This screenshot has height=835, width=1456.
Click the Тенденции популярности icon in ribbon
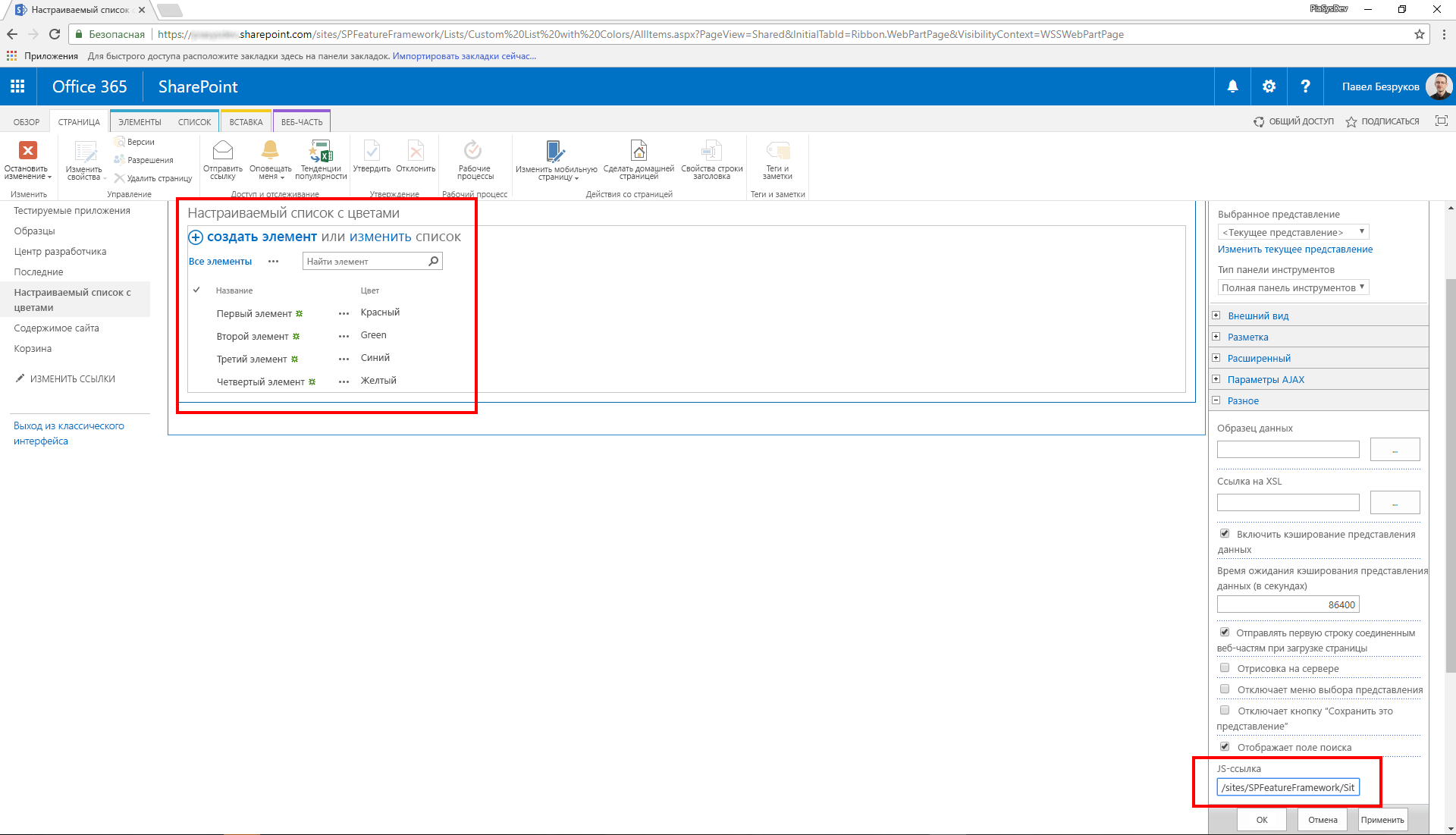click(322, 159)
